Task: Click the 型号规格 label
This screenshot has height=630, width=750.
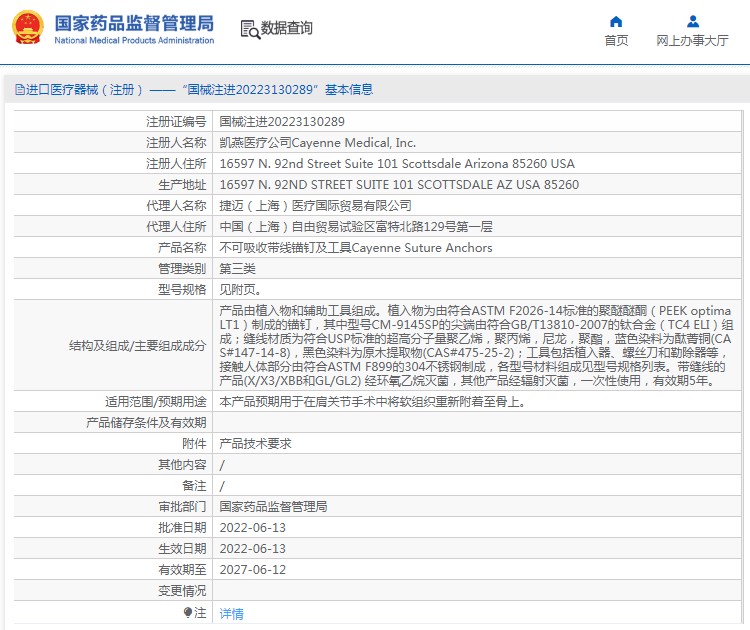Action: pos(182,290)
